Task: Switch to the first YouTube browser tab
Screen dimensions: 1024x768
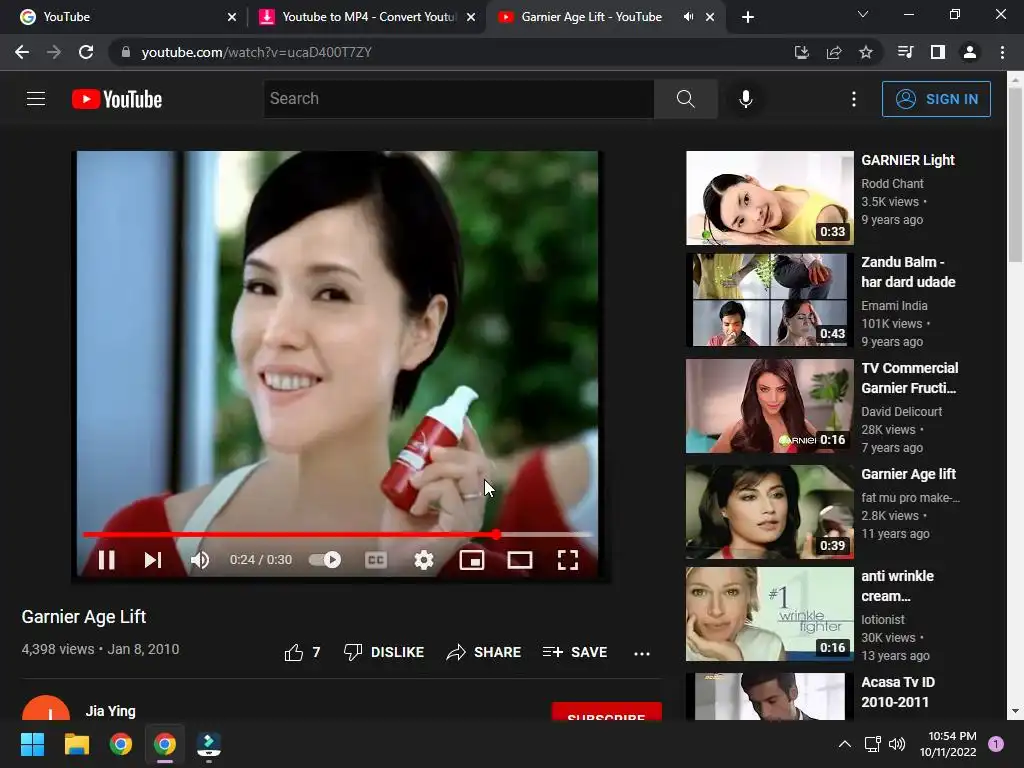Action: tap(125, 17)
